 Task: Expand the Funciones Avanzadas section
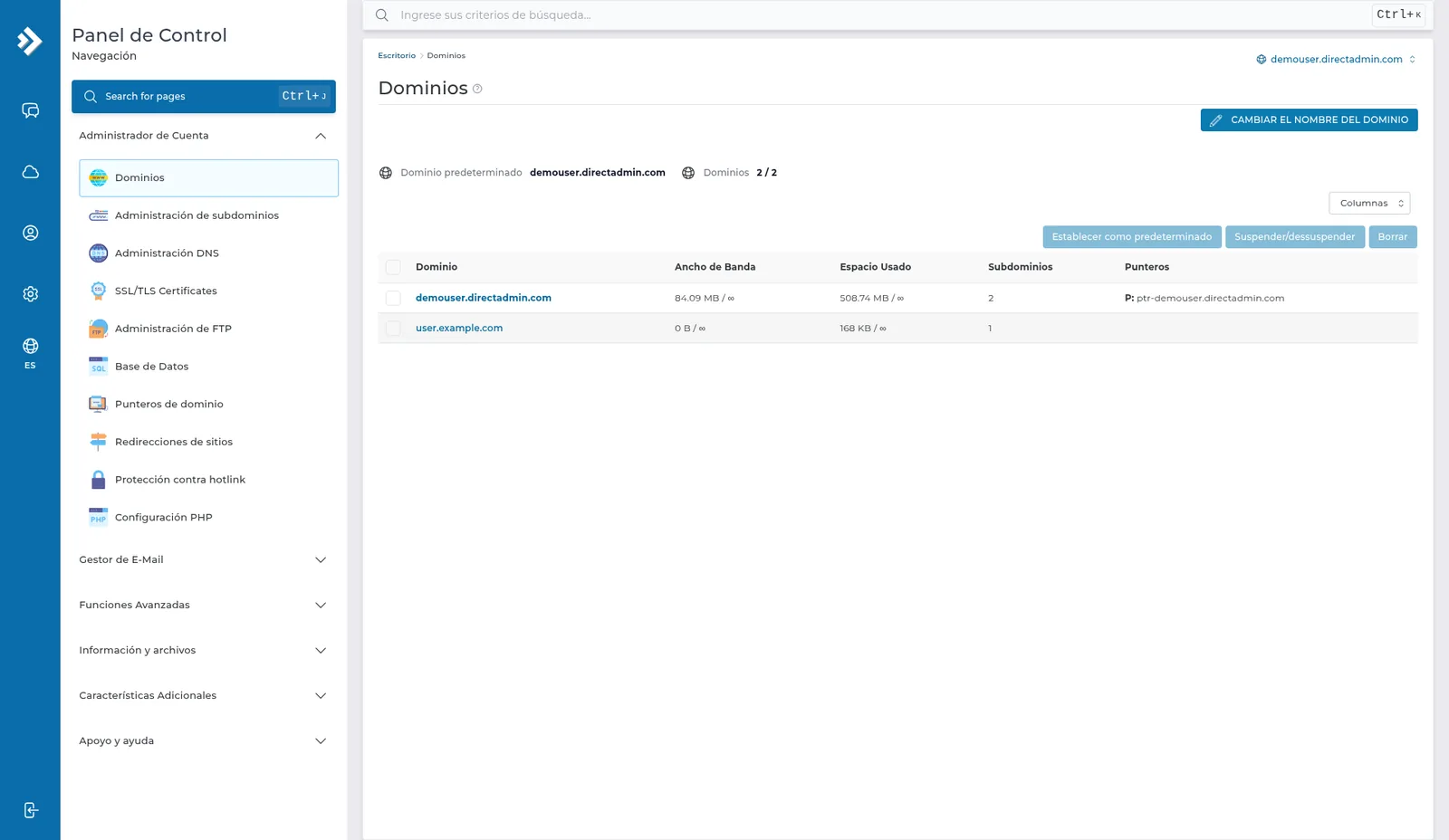(x=204, y=605)
